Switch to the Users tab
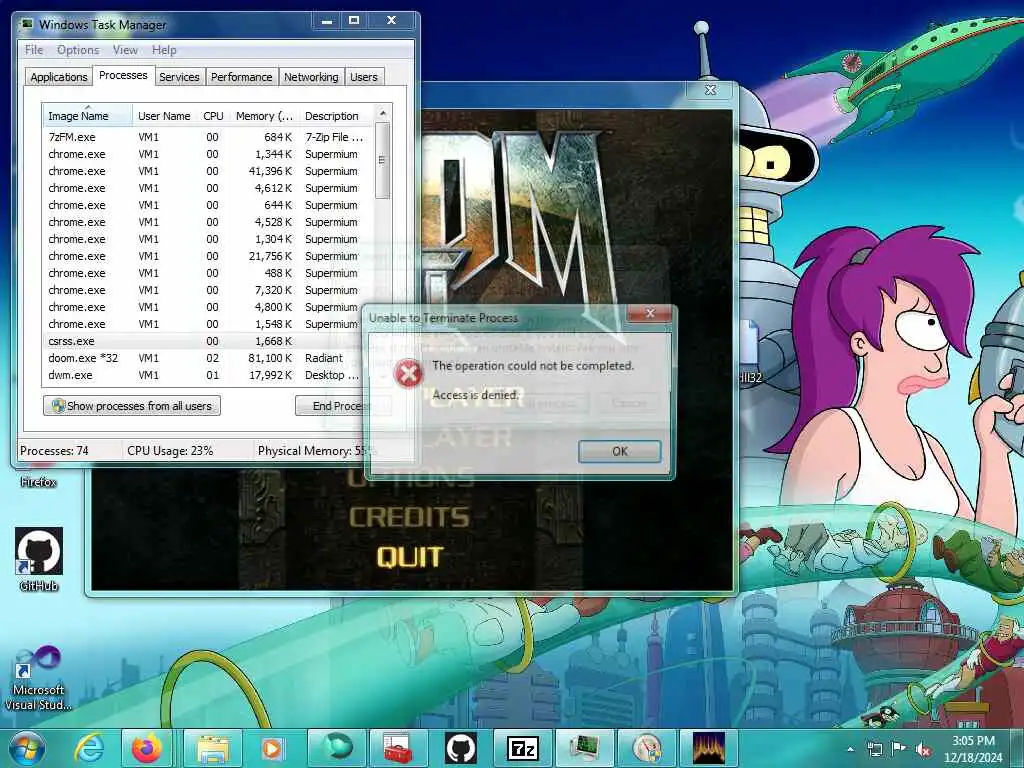1024x768 pixels. [x=363, y=76]
